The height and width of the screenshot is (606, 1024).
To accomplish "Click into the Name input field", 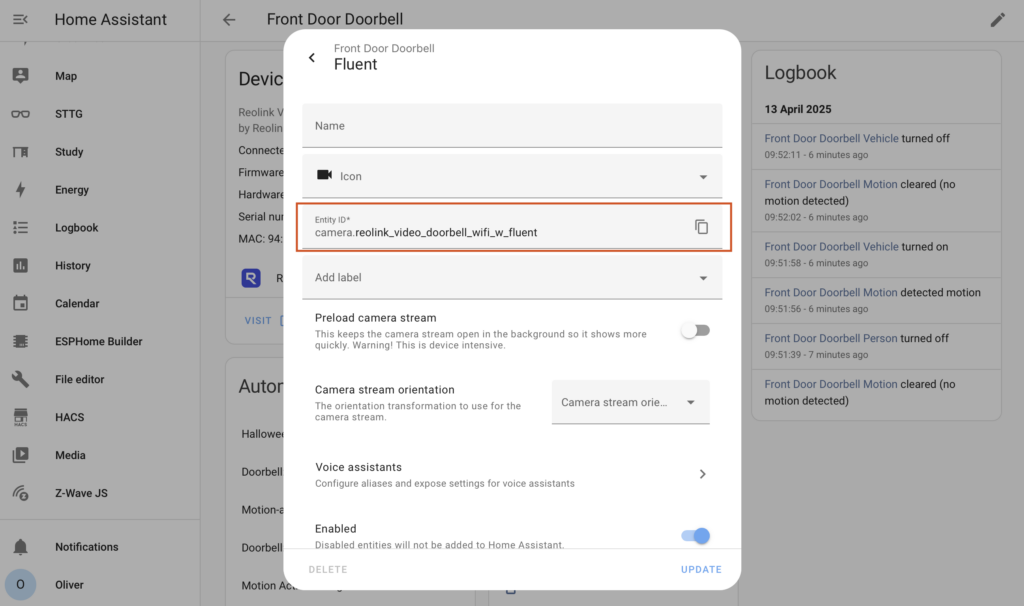I will (512, 125).
